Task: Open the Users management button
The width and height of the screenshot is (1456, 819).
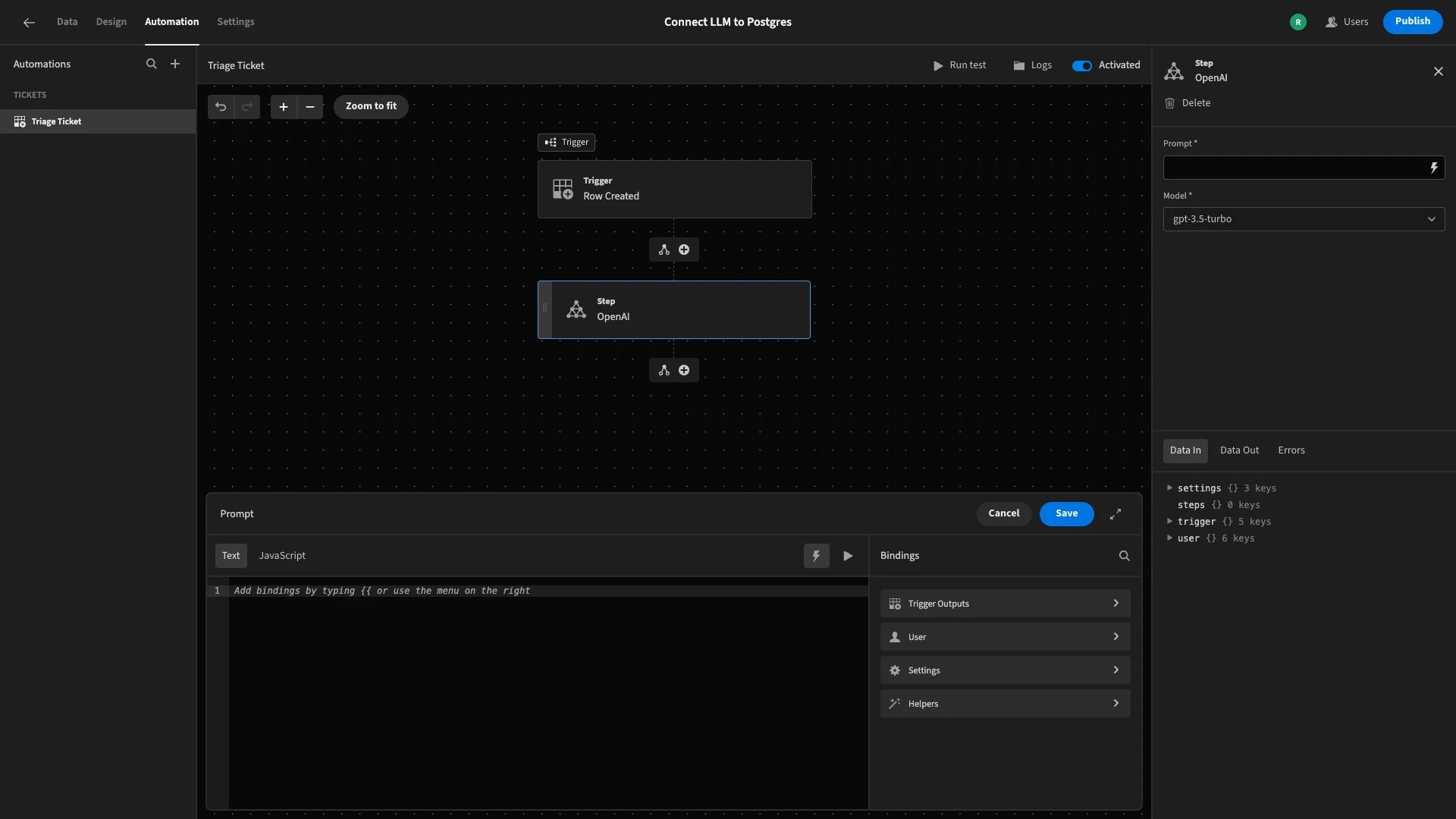Action: pyautogui.click(x=1346, y=22)
